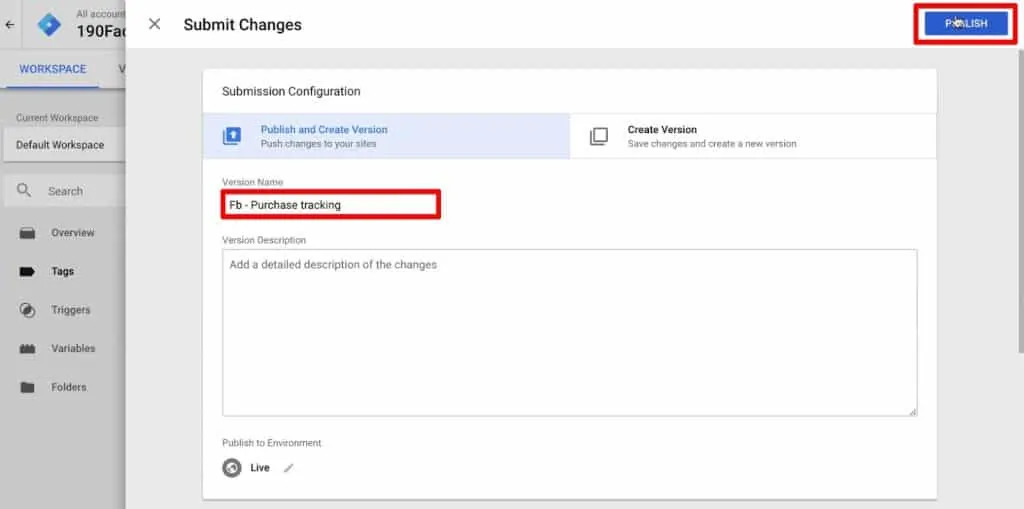
Task: Click the Create Version stack icon
Action: [x=598, y=137]
